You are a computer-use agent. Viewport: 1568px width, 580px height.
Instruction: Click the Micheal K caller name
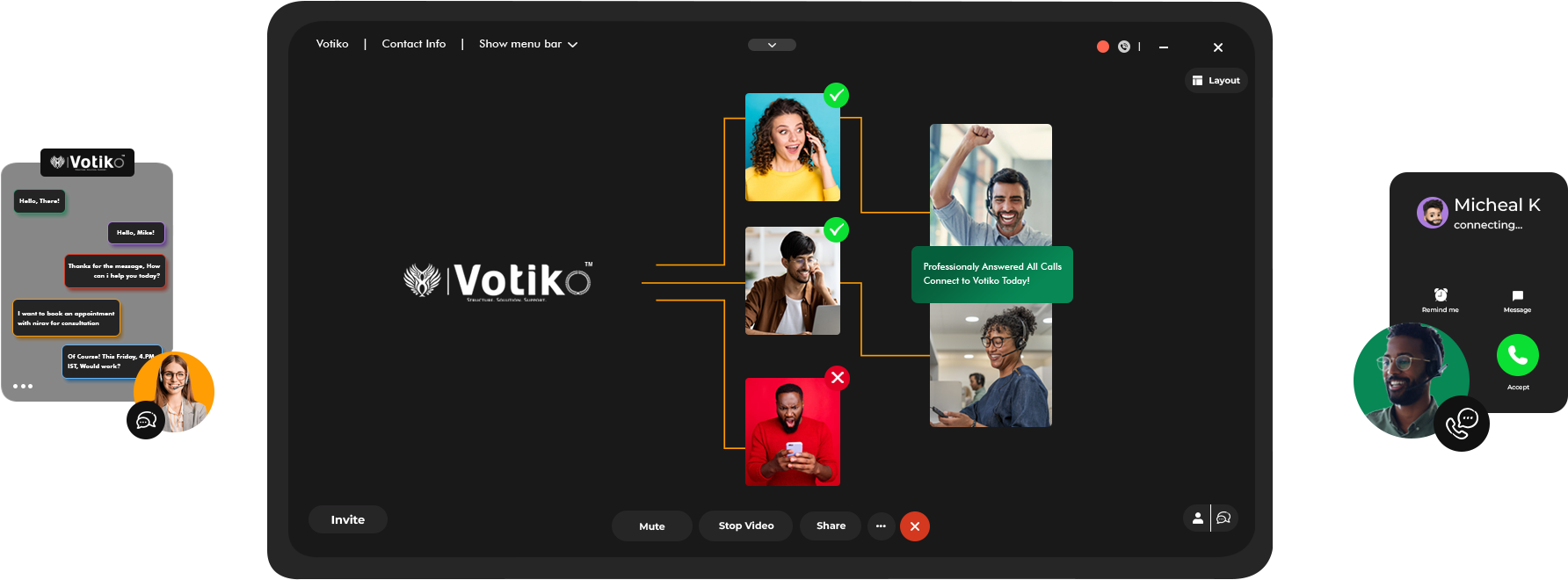tap(1497, 205)
